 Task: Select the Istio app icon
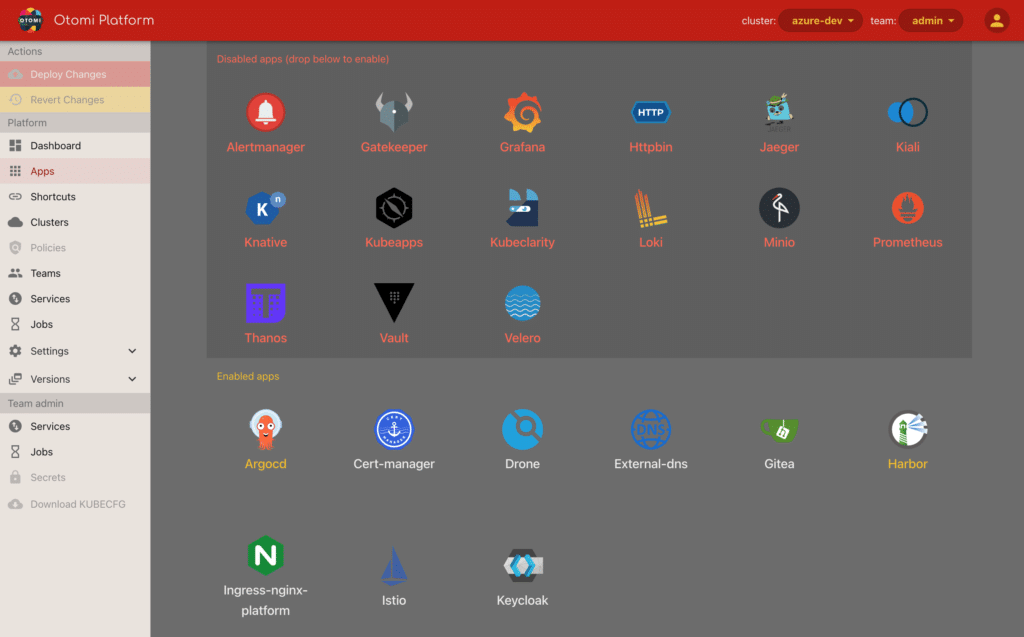tap(394, 566)
